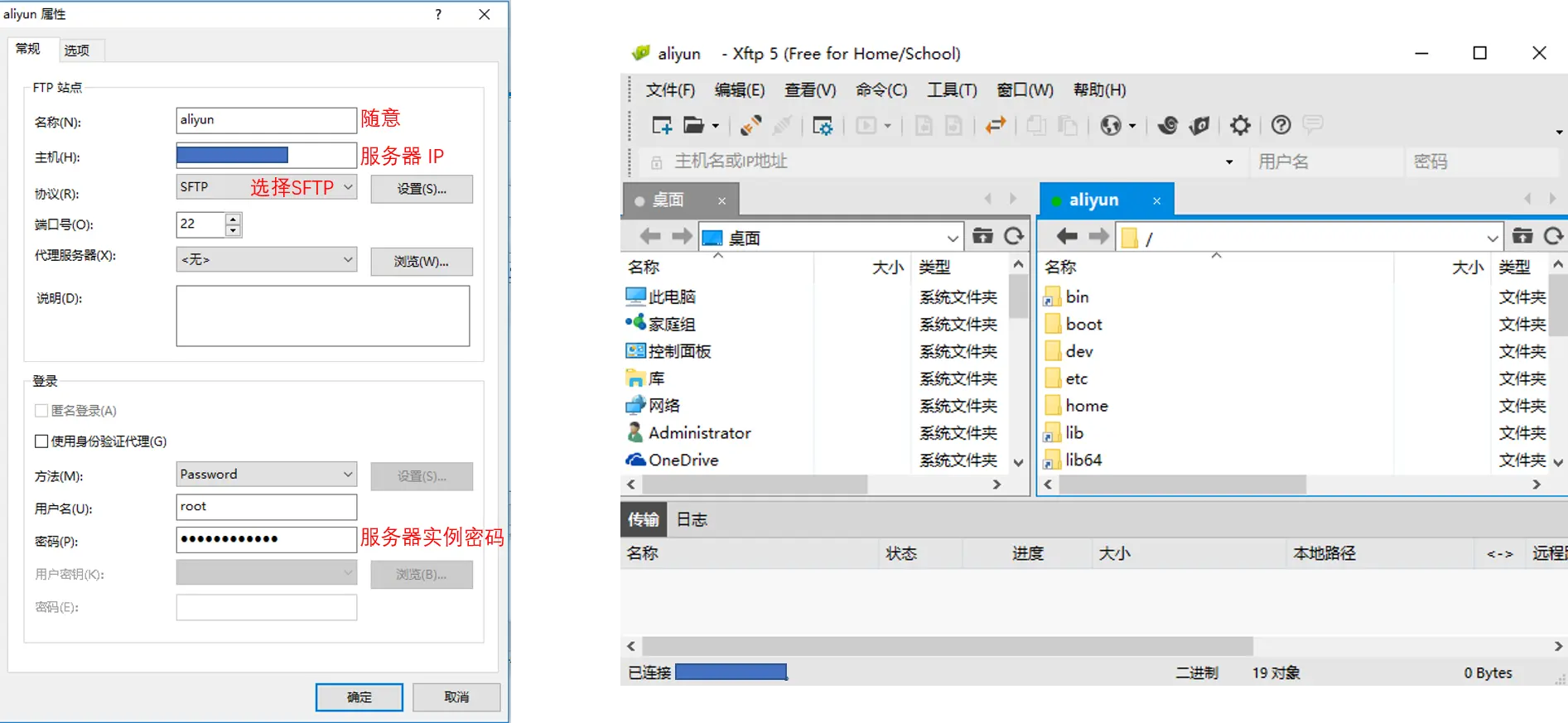Viewport: 1568px width, 723px height.
Task: Click the orange transfer arrows toolbar icon
Action: [x=995, y=125]
